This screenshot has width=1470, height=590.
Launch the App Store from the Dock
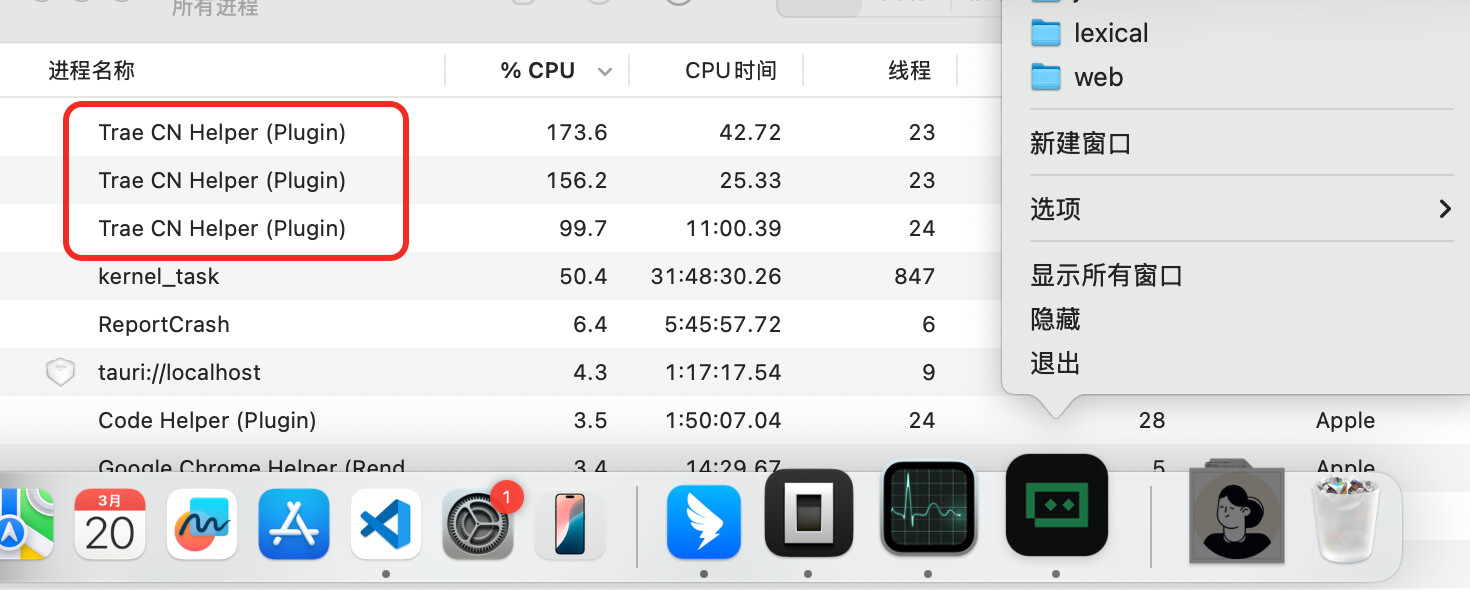[294, 524]
